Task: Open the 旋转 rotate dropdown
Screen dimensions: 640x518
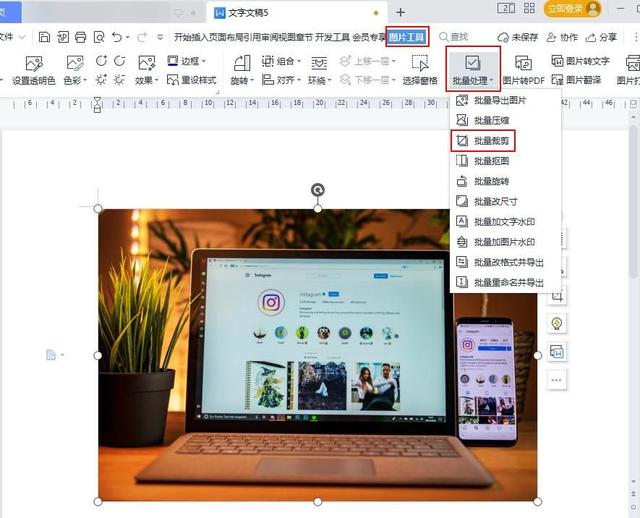Action: coord(242,70)
